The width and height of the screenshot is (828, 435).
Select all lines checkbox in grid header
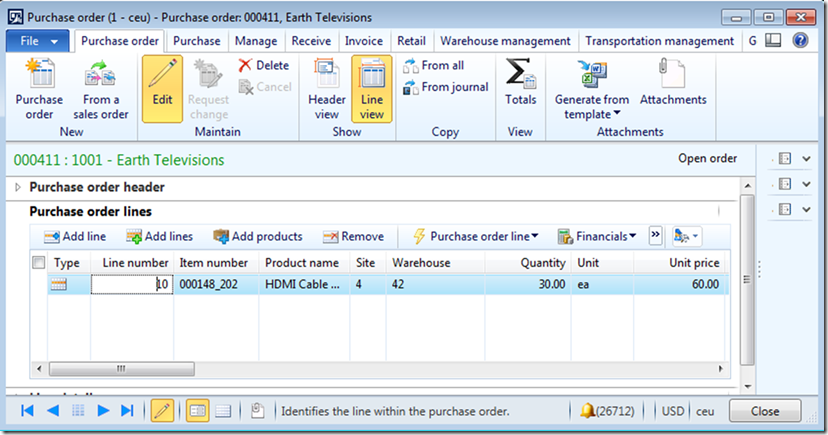[x=39, y=263]
